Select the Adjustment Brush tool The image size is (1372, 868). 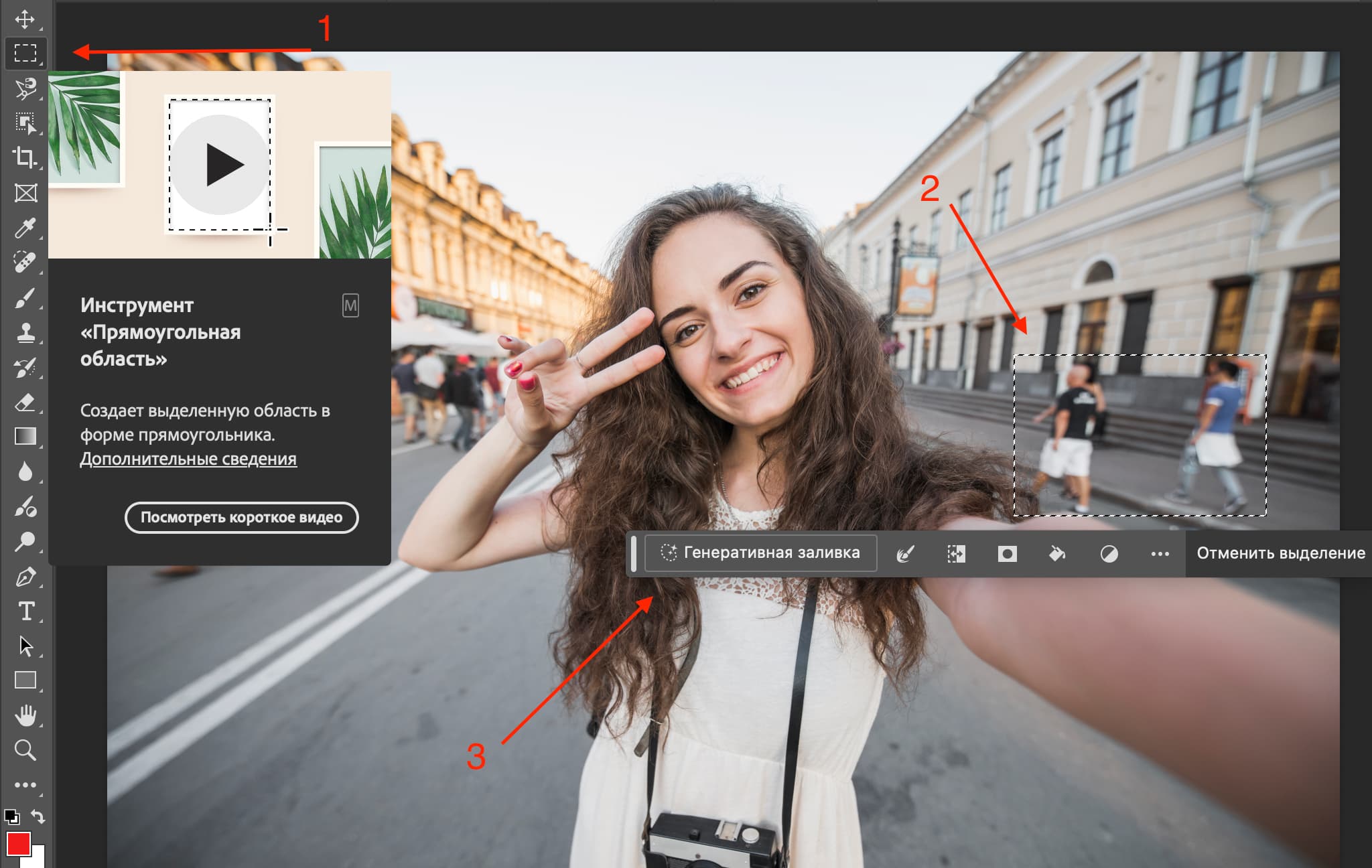point(25,506)
